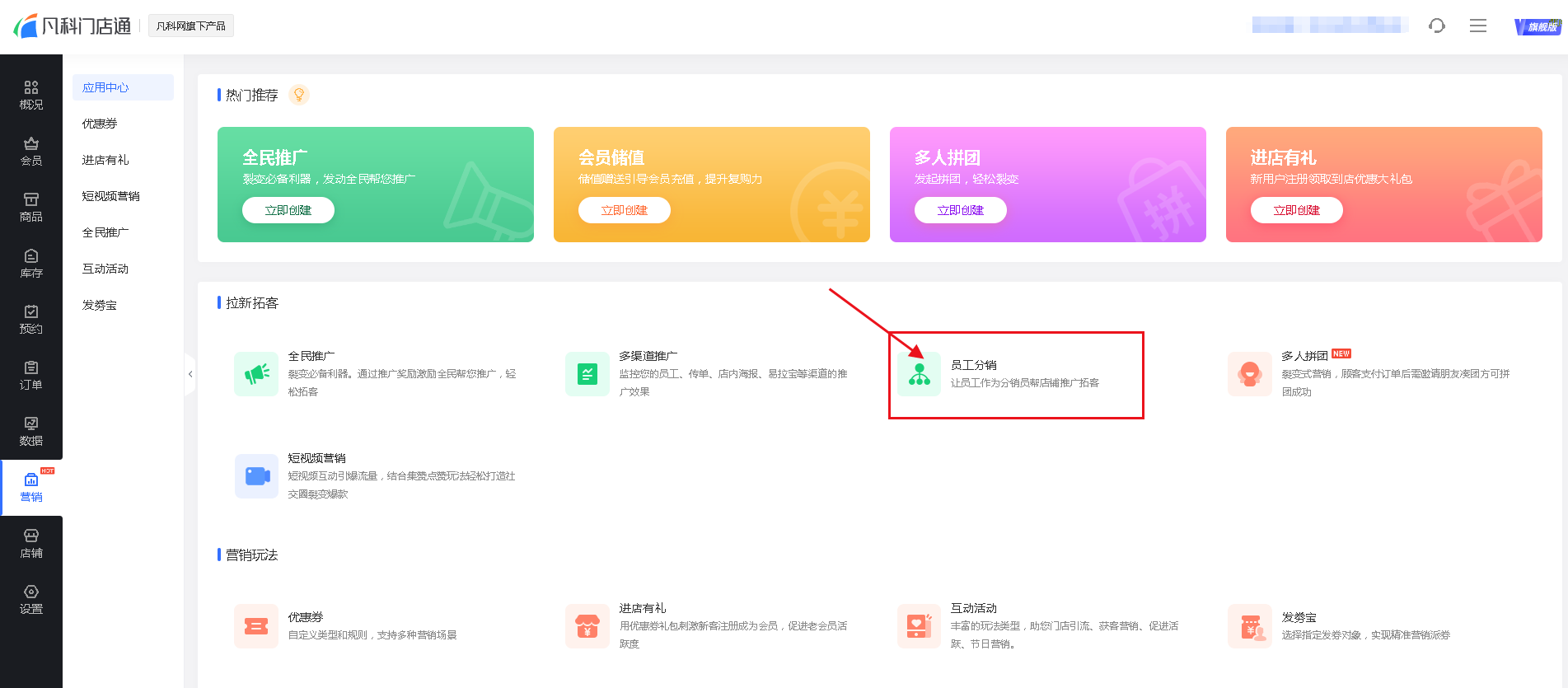Click the 凡科网旗下产品 tag

[x=191, y=26]
